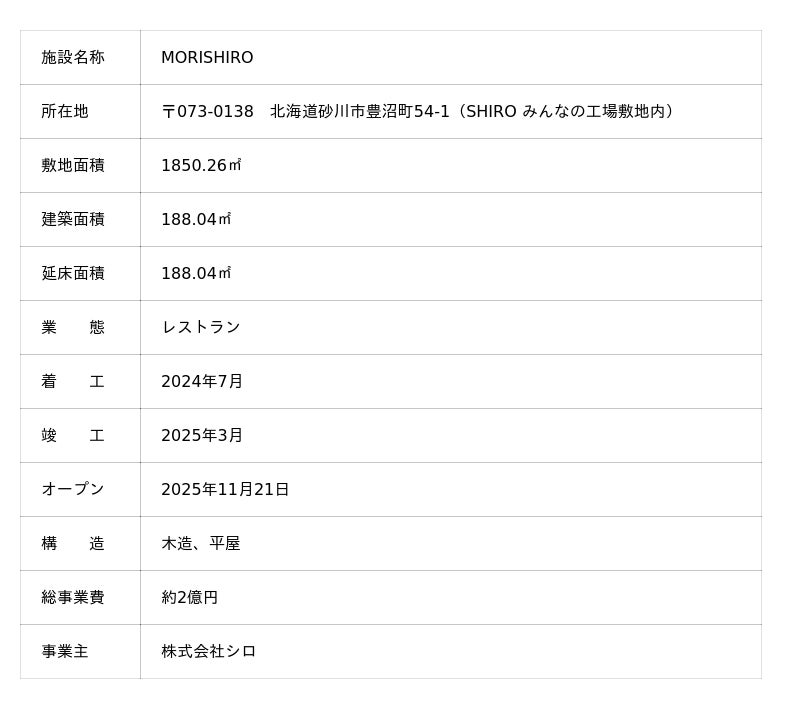The width and height of the screenshot is (800, 709).
Task: Select the 事業主 label
Action: pyautogui.click(x=65, y=651)
